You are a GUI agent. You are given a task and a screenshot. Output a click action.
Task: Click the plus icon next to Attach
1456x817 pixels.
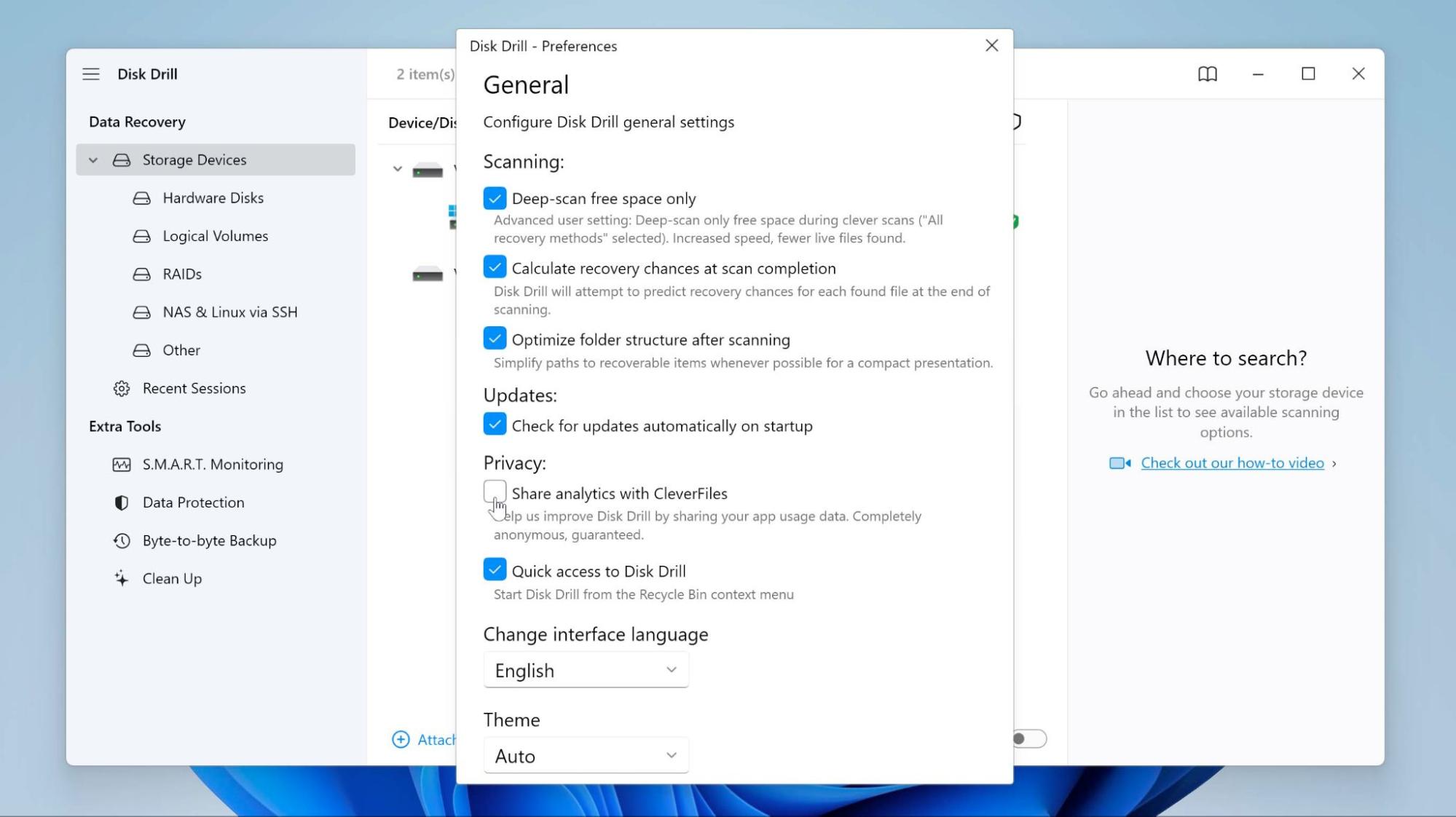[401, 740]
